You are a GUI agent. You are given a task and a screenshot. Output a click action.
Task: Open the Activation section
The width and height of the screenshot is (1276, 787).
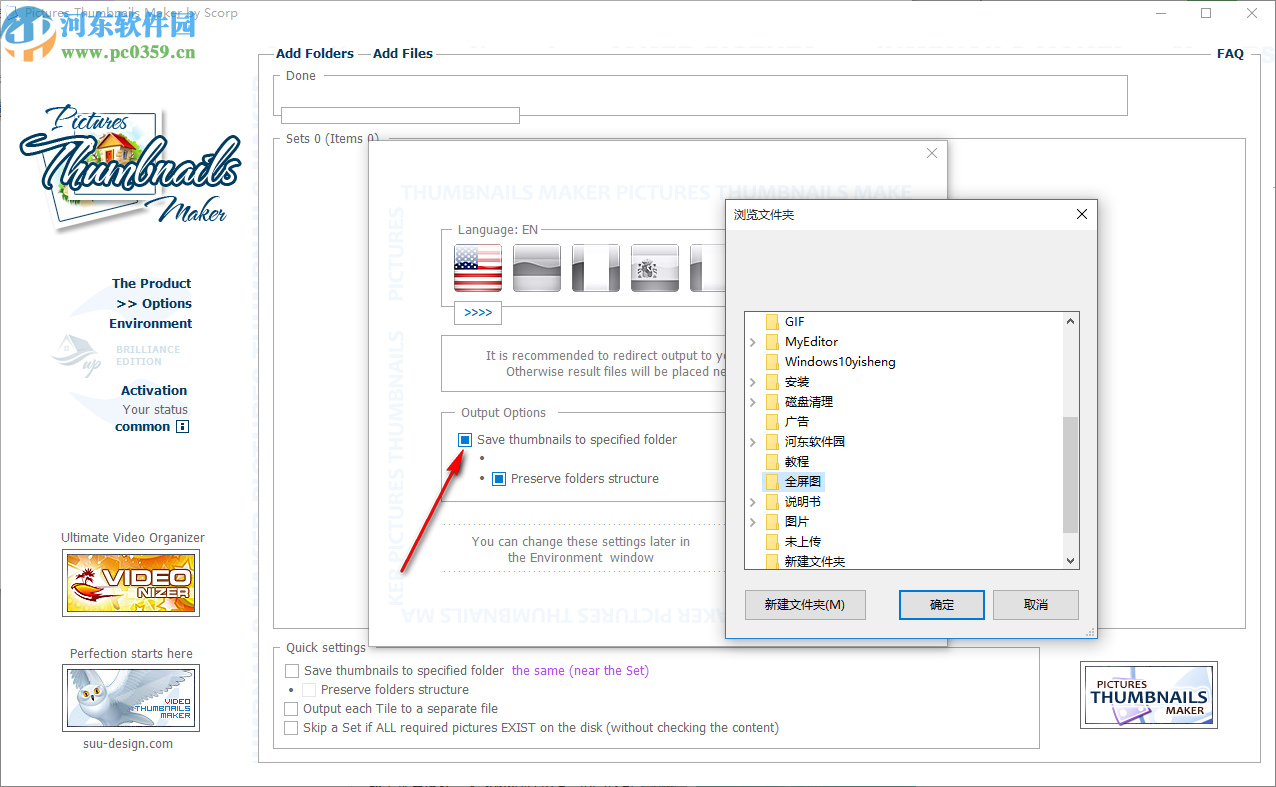tap(154, 391)
